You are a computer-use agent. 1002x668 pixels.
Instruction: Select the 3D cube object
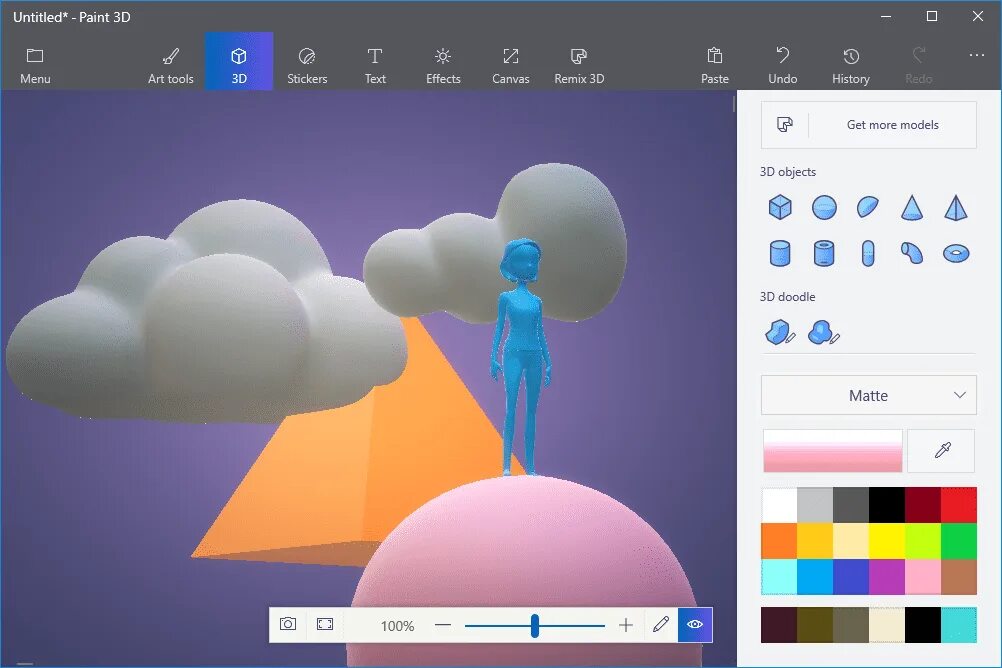780,207
